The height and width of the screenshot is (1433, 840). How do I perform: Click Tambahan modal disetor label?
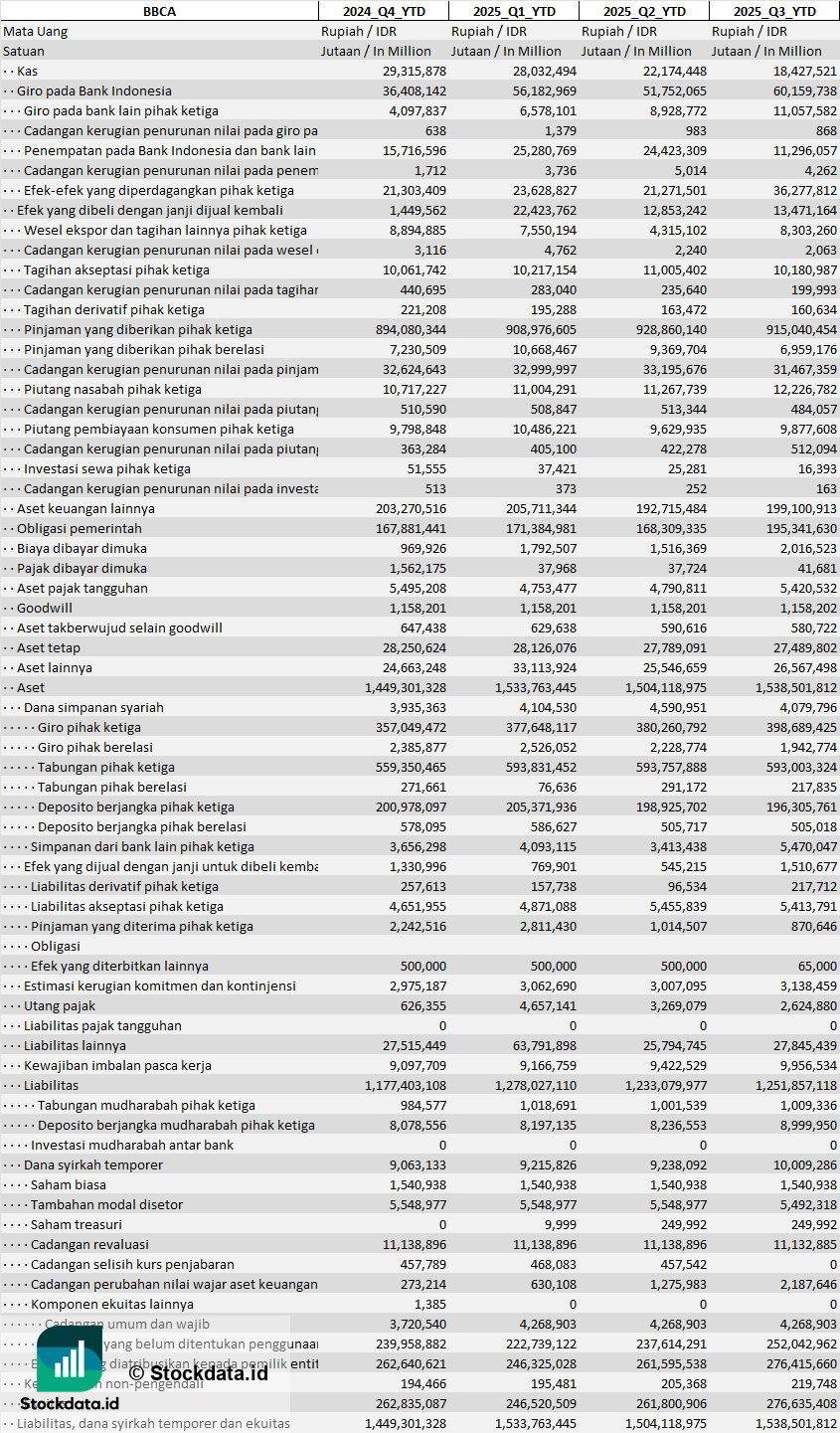click(x=106, y=1204)
